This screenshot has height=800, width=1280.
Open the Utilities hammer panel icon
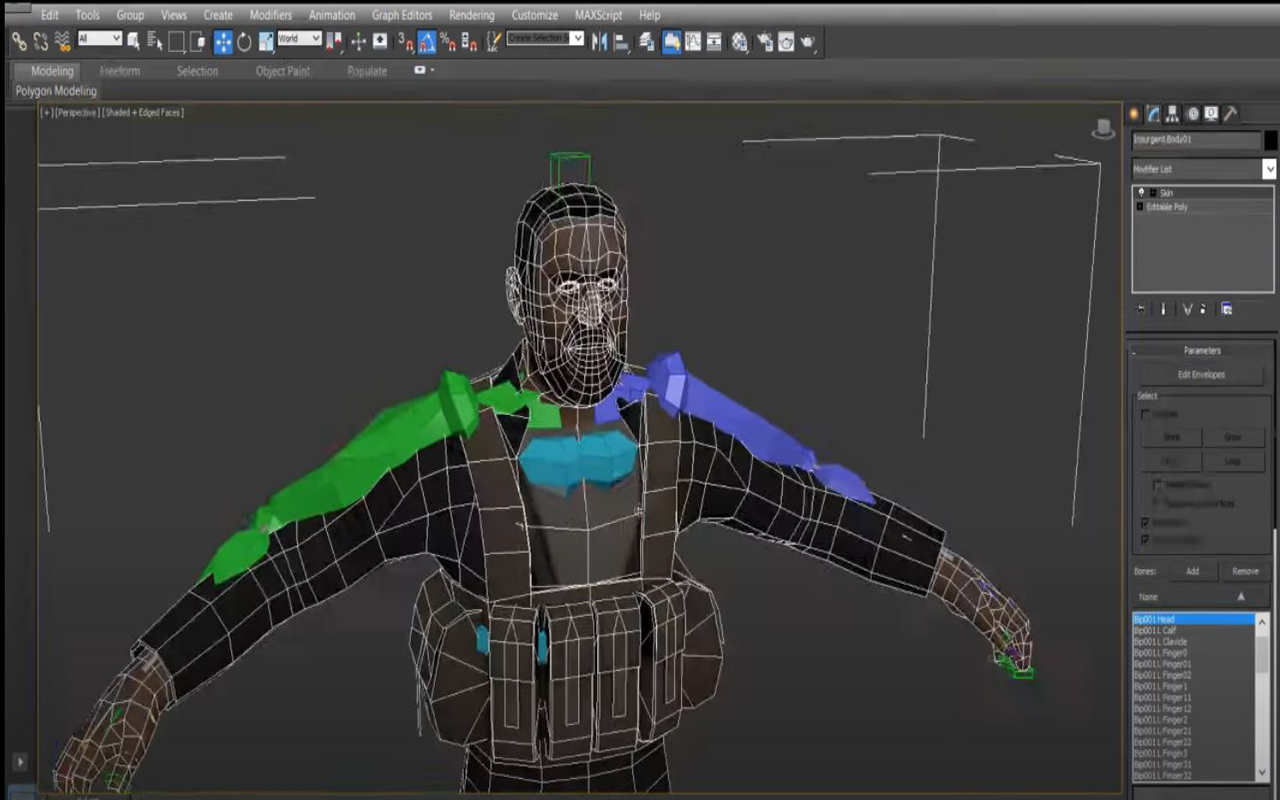1230,113
